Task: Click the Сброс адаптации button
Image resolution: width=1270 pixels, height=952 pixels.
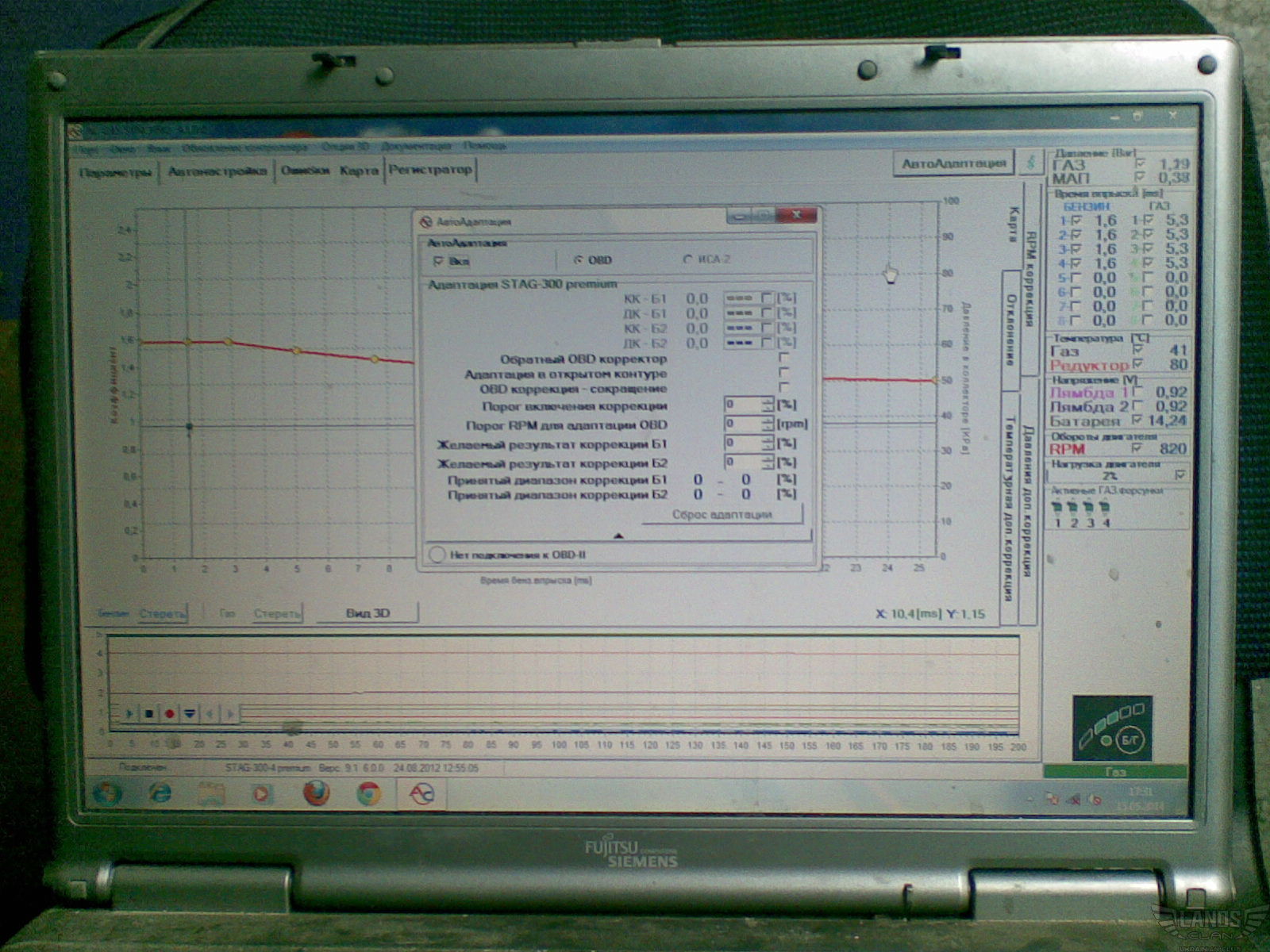Action: tap(722, 514)
